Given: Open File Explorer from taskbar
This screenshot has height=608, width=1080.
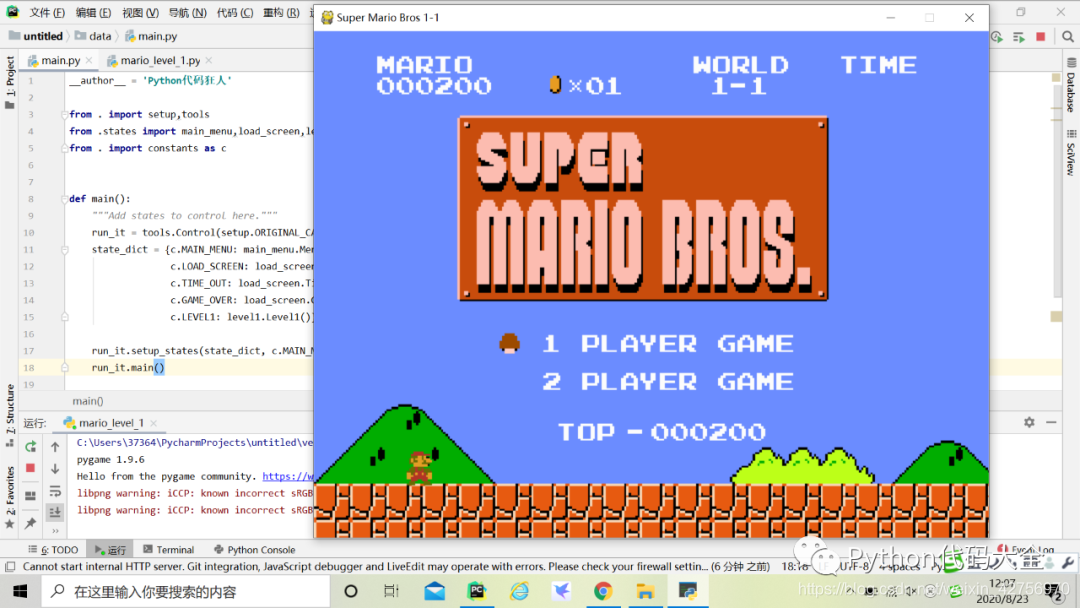Looking at the screenshot, I should pos(645,591).
